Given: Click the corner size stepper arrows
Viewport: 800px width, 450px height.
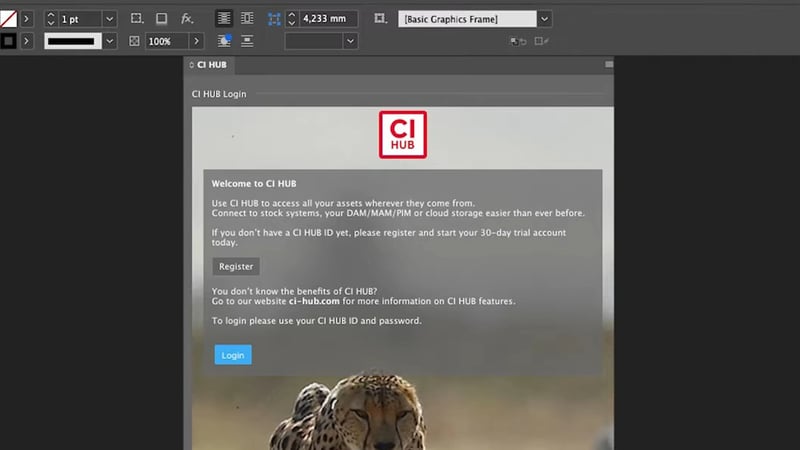Looking at the screenshot, I should [292, 19].
